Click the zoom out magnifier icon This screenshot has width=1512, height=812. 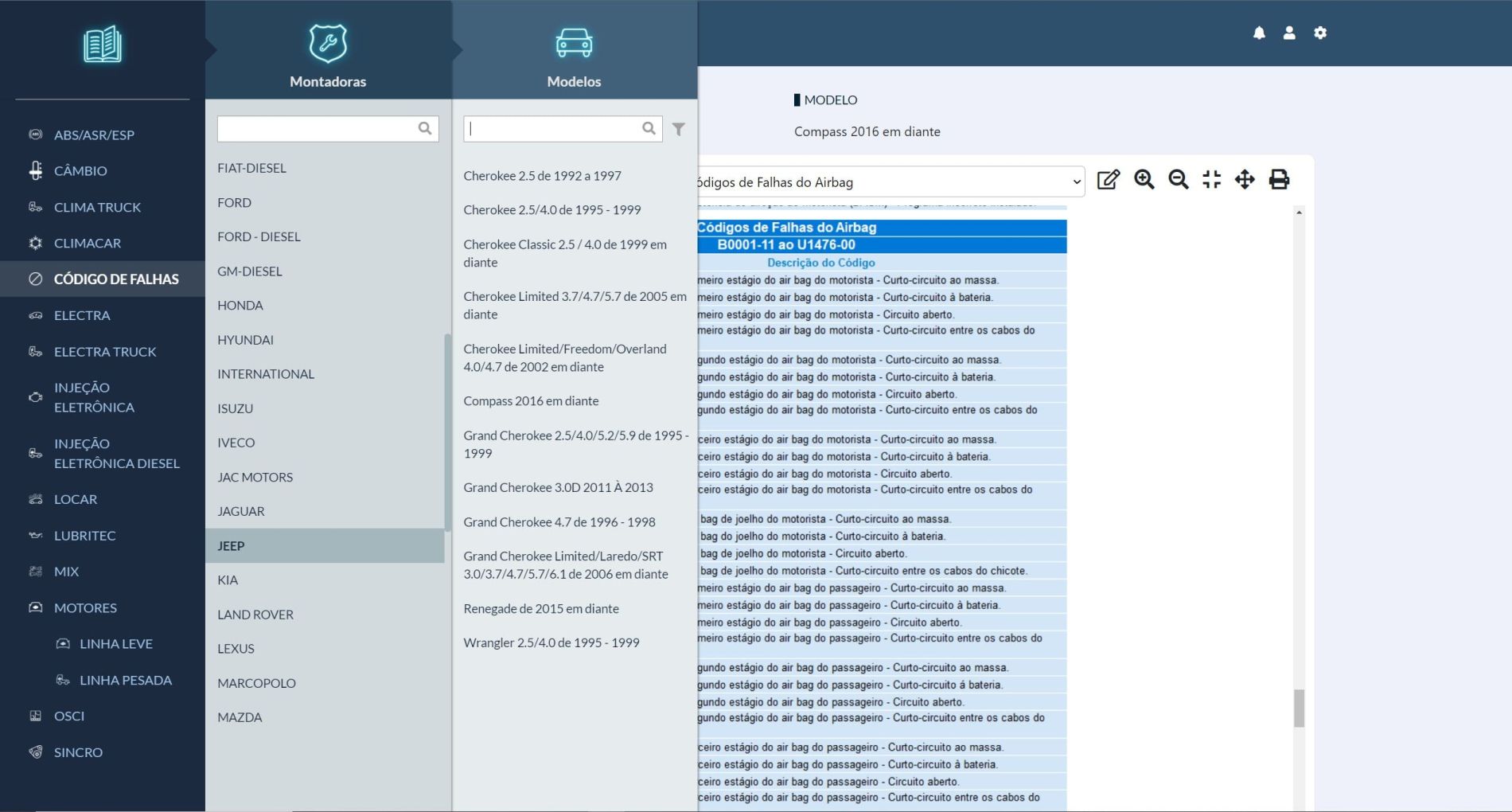pyautogui.click(x=1178, y=180)
